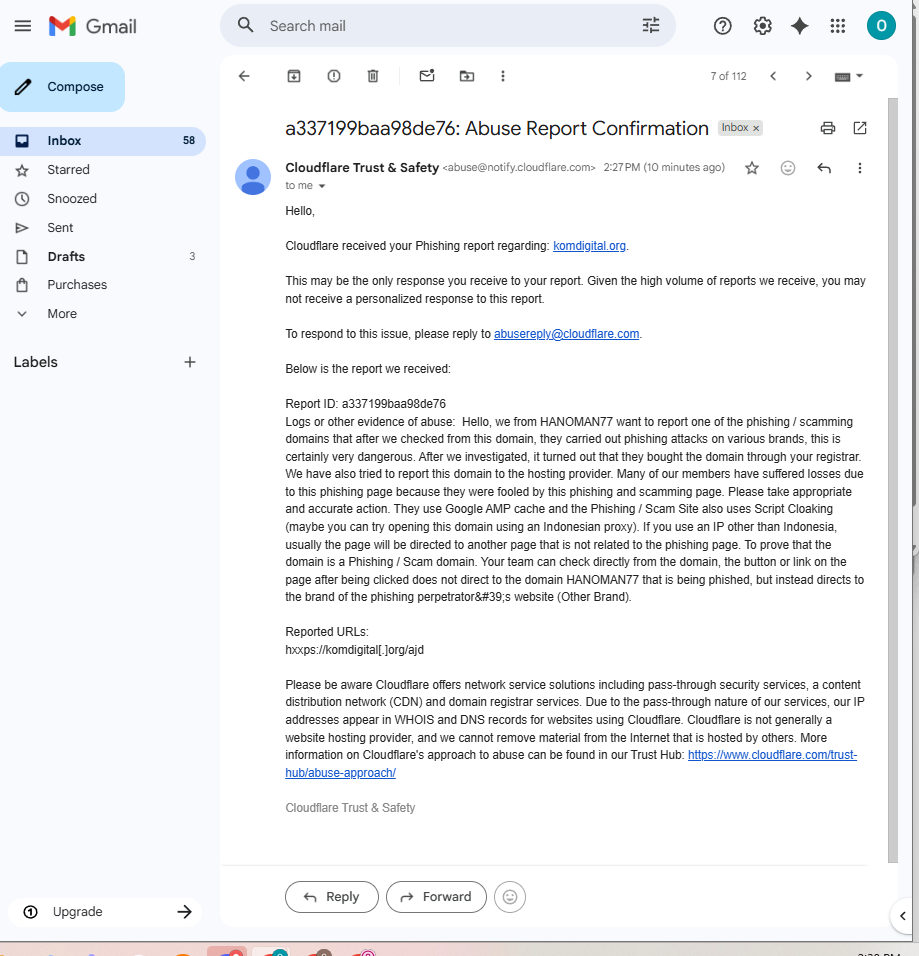Click '7 of 112' counter text

tap(728, 76)
